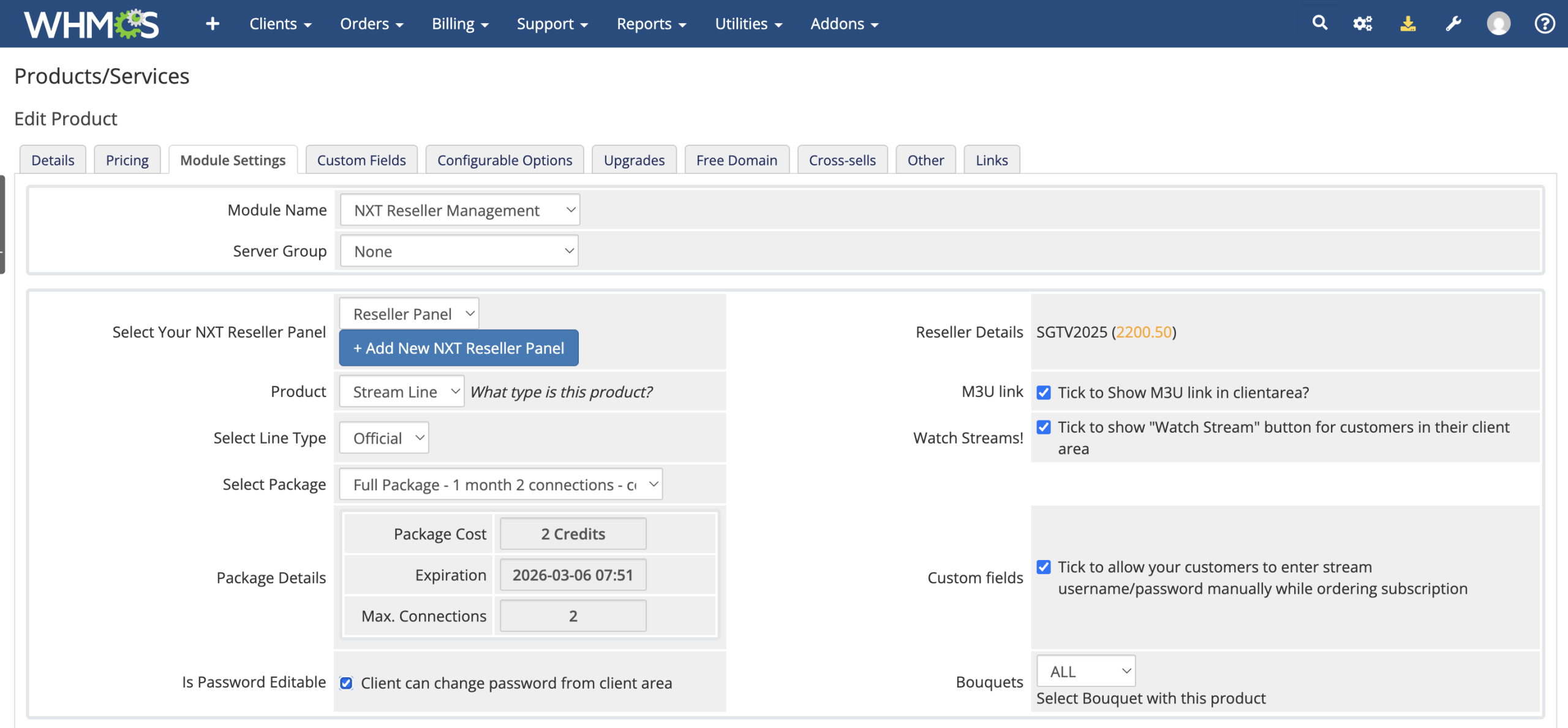
Task: Open the Product type Stream Line dropdown
Action: pyautogui.click(x=402, y=392)
